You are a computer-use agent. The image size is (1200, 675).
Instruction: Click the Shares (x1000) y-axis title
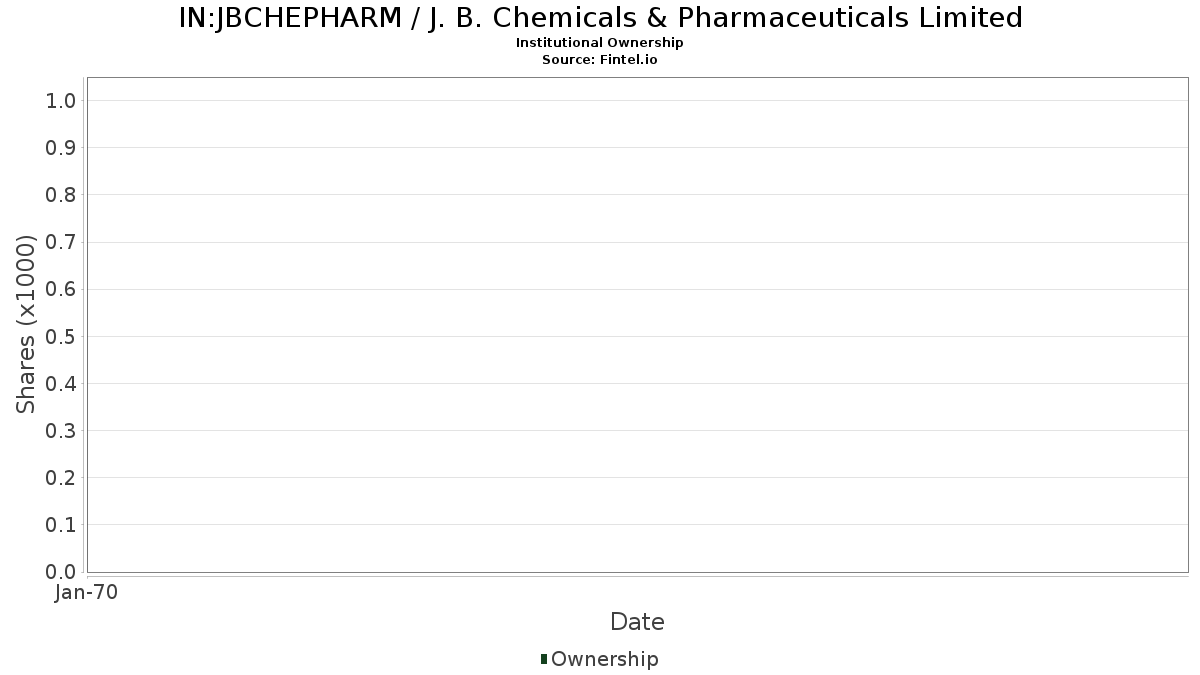coord(26,324)
